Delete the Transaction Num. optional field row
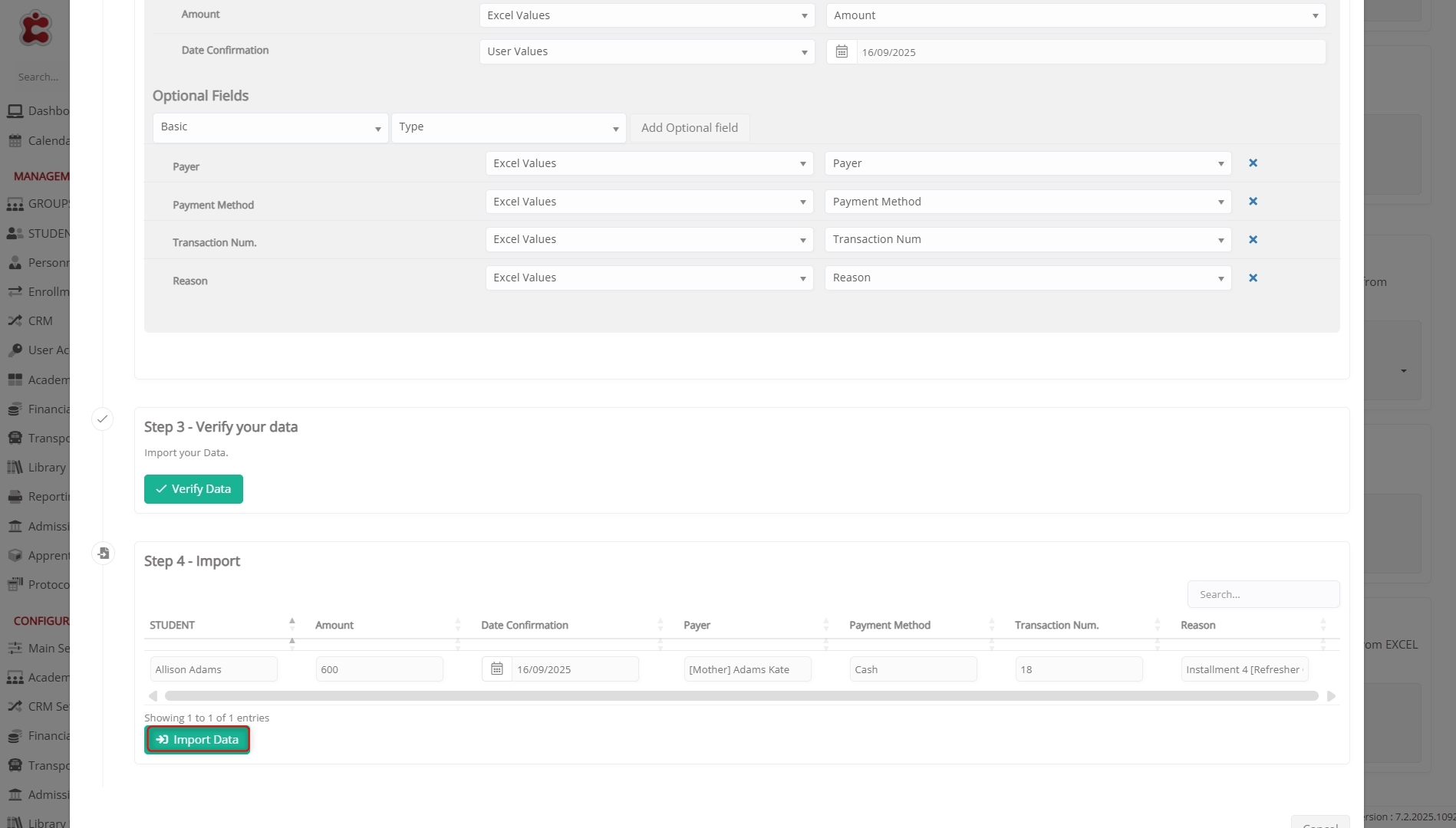This screenshot has width=1456, height=828. 1253,240
